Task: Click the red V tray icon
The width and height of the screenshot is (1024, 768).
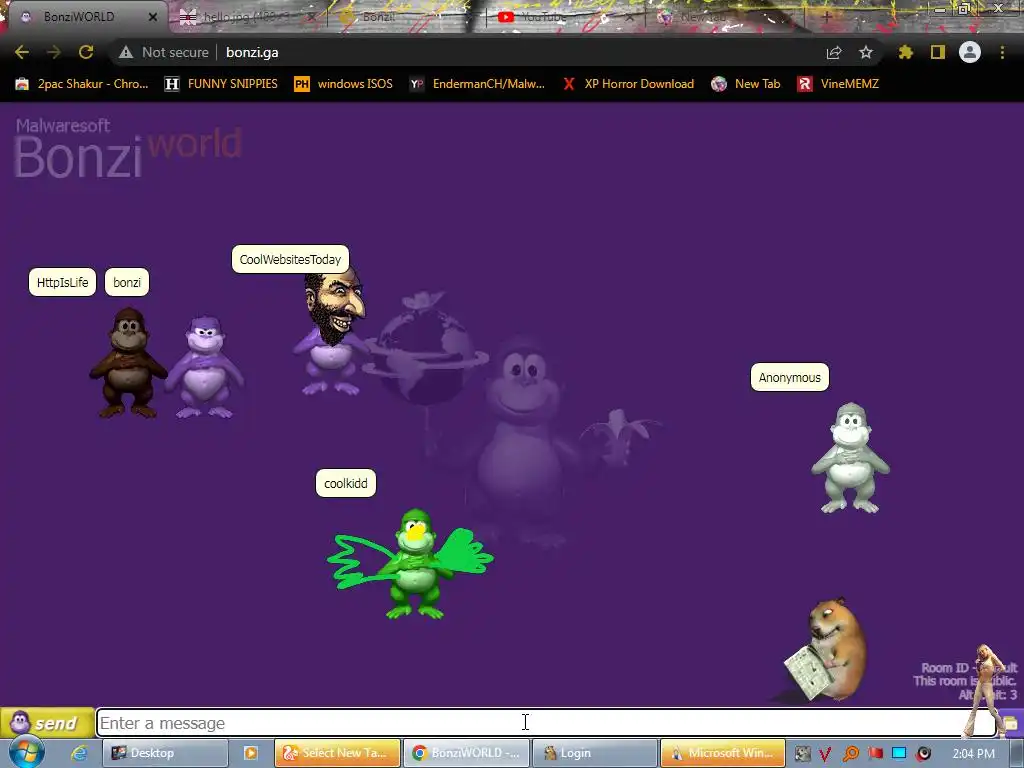Action: (825, 754)
